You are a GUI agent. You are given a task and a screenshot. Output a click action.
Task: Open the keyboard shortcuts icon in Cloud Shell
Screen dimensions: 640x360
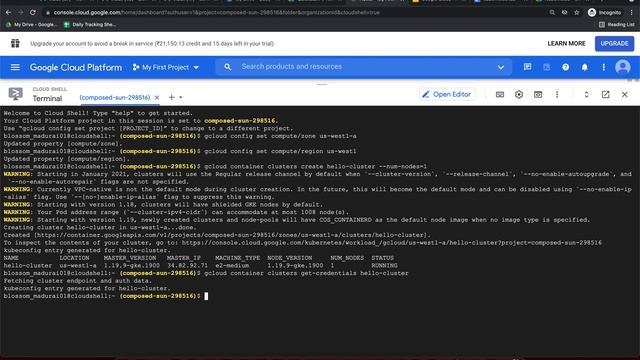tap(500, 95)
